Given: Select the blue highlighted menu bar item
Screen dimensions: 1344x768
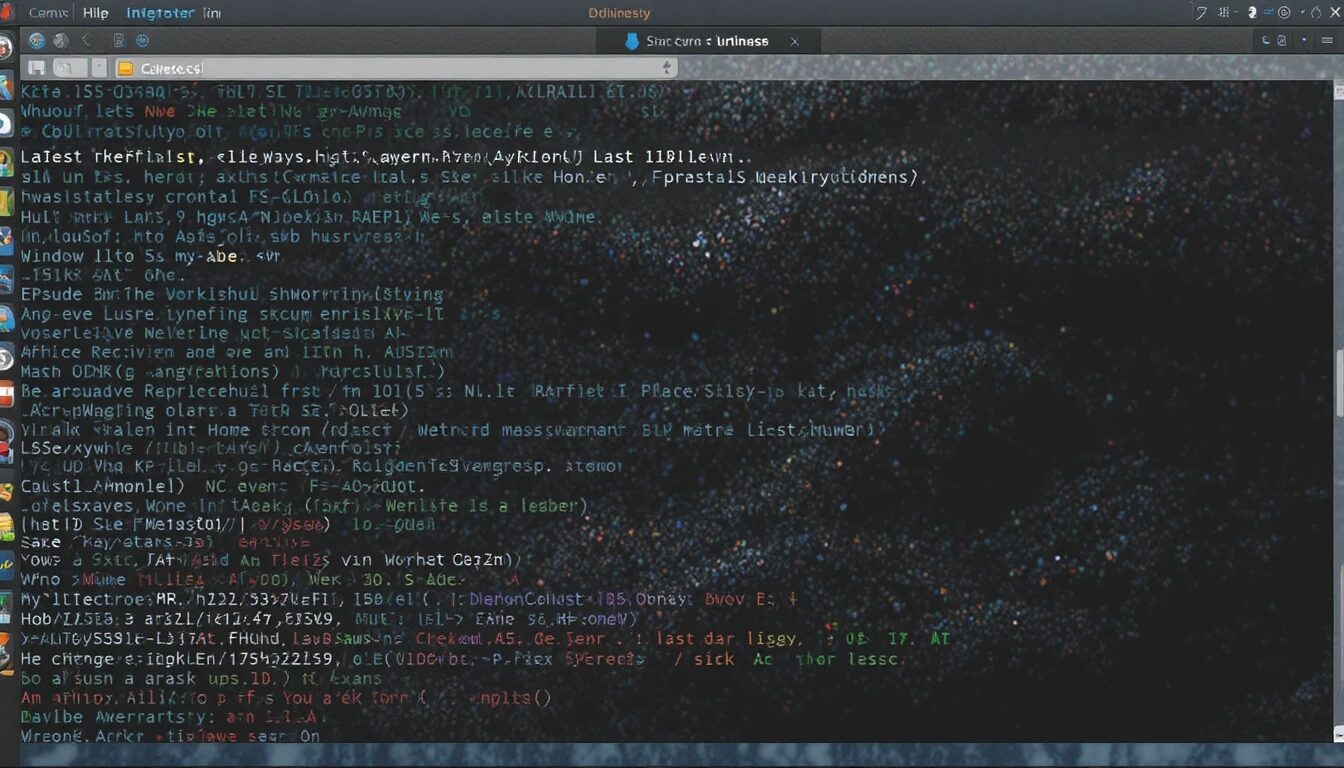Looking at the screenshot, I should 160,13.
